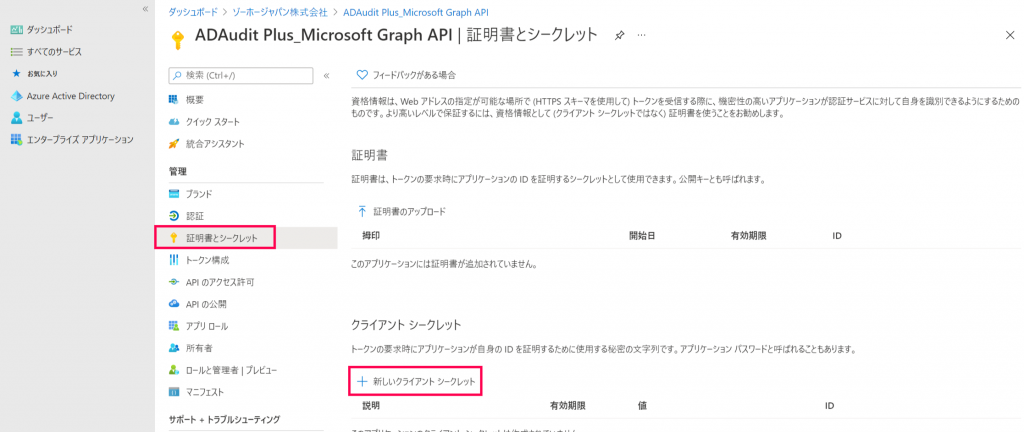This screenshot has width=1024, height=432.
Task: Collapse the resource menu with double chevron
Action: pos(327,76)
